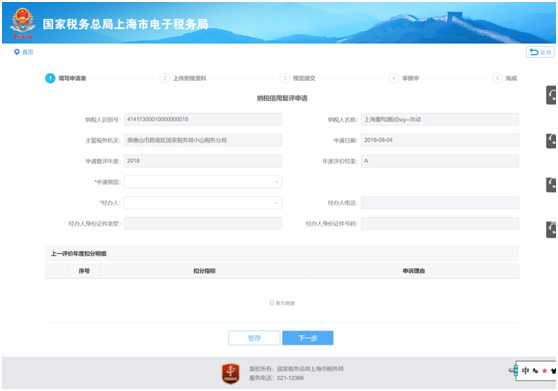Go to step 2 上传附报资料

click(x=183, y=78)
